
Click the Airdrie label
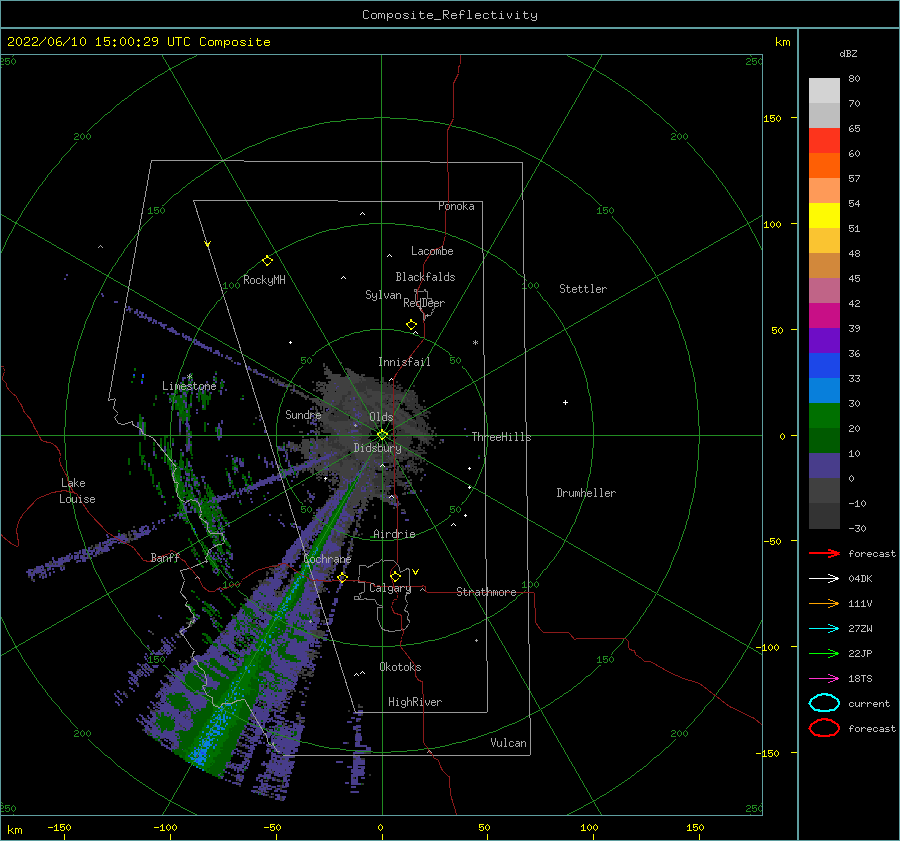tap(394, 534)
